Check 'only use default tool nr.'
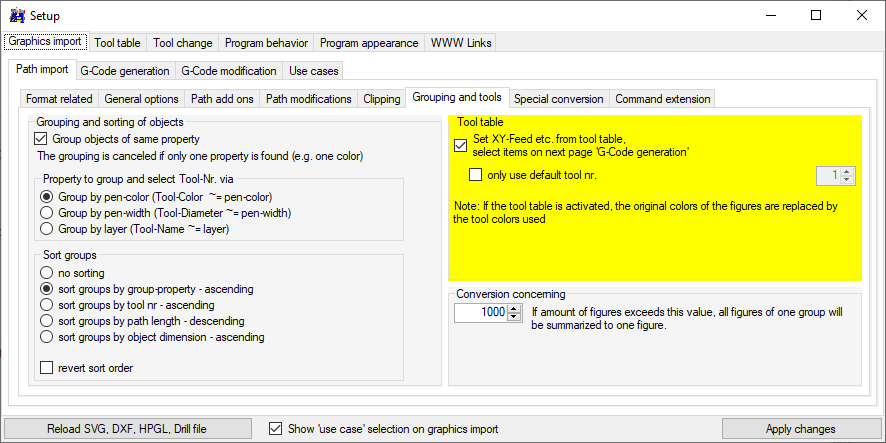Image resolution: width=886 pixels, height=443 pixels. [x=476, y=175]
